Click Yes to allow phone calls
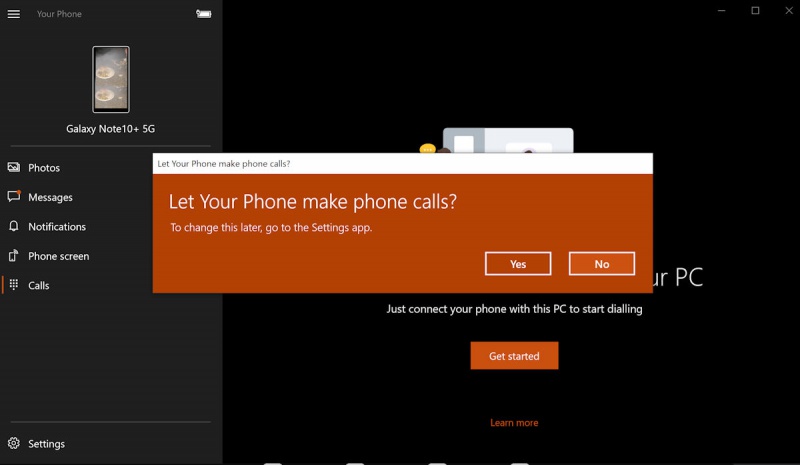Screen dimensions: 800x465 [x=518, y=264]
